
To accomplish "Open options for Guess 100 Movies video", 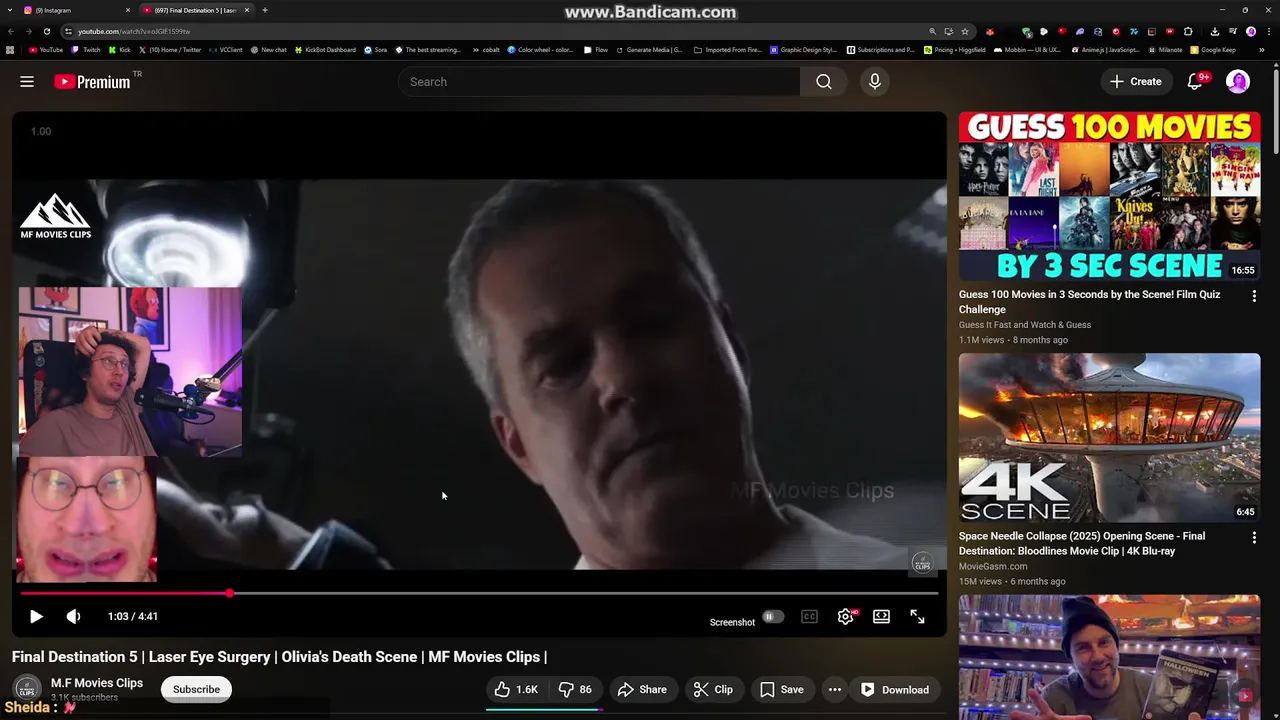I will coord(1254,296).
